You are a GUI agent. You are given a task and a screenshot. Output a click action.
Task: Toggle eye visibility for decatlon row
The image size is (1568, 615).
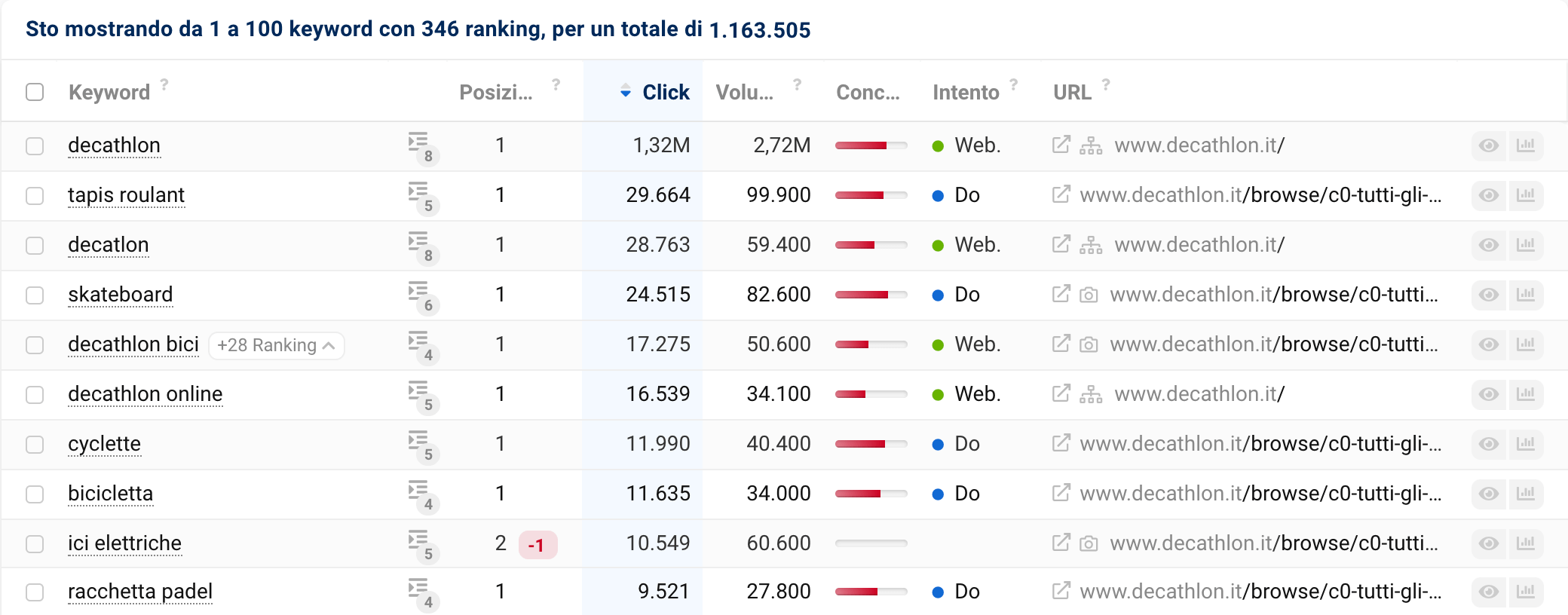tap(1489, 245)
